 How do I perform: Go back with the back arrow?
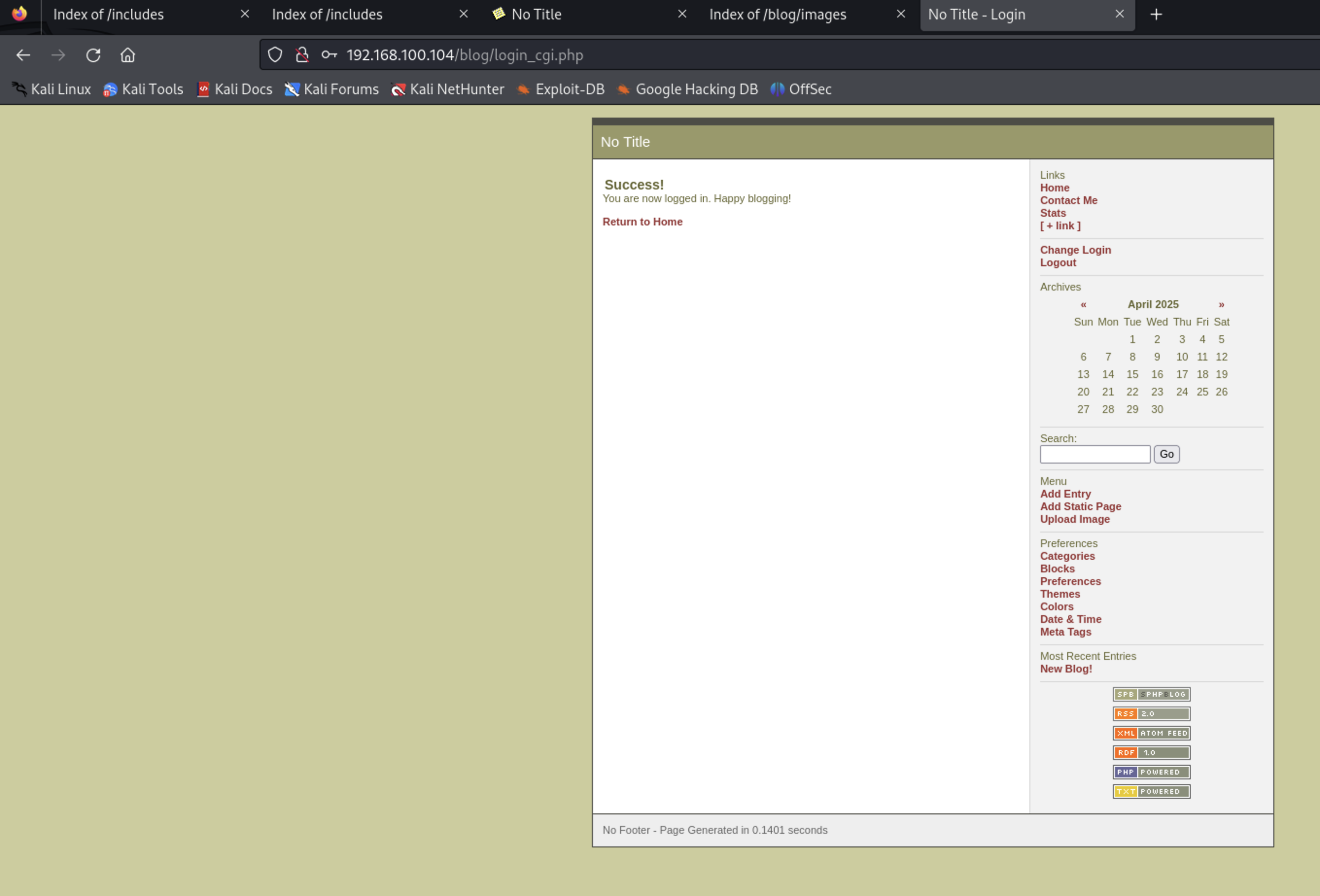[x=23, y=55]
